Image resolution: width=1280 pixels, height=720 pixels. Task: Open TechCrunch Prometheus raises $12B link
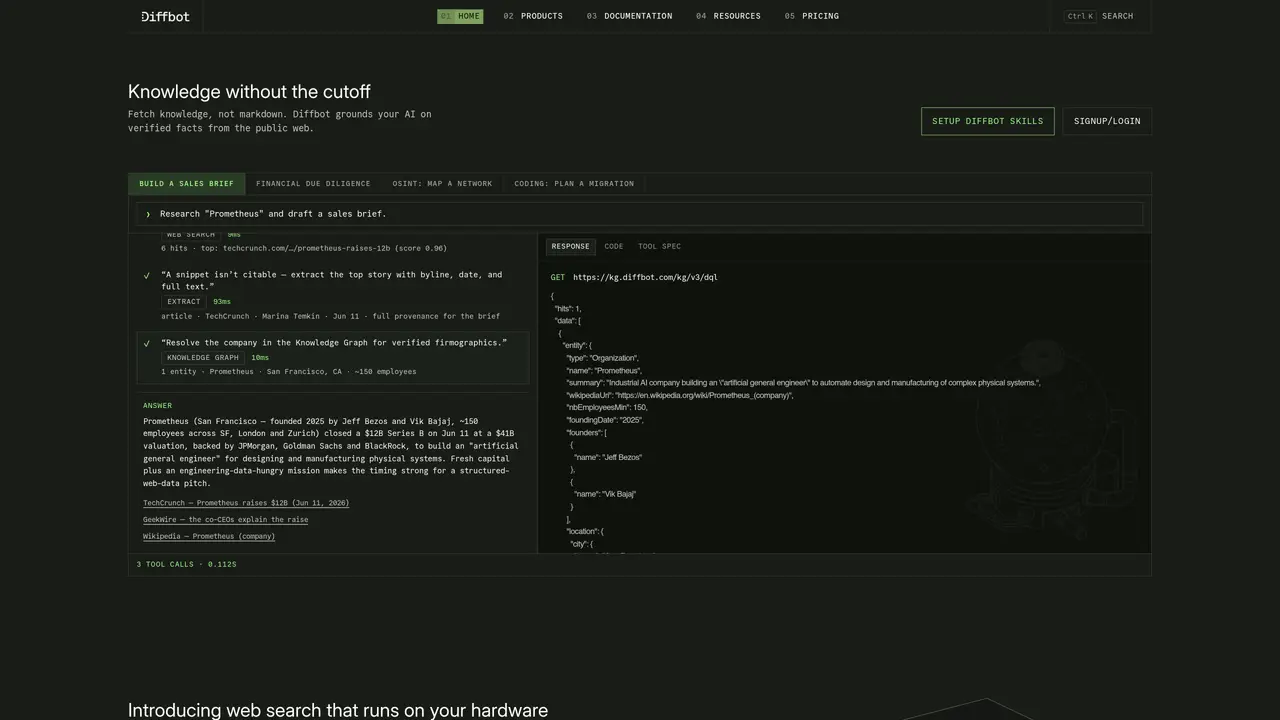pos(246,503)
